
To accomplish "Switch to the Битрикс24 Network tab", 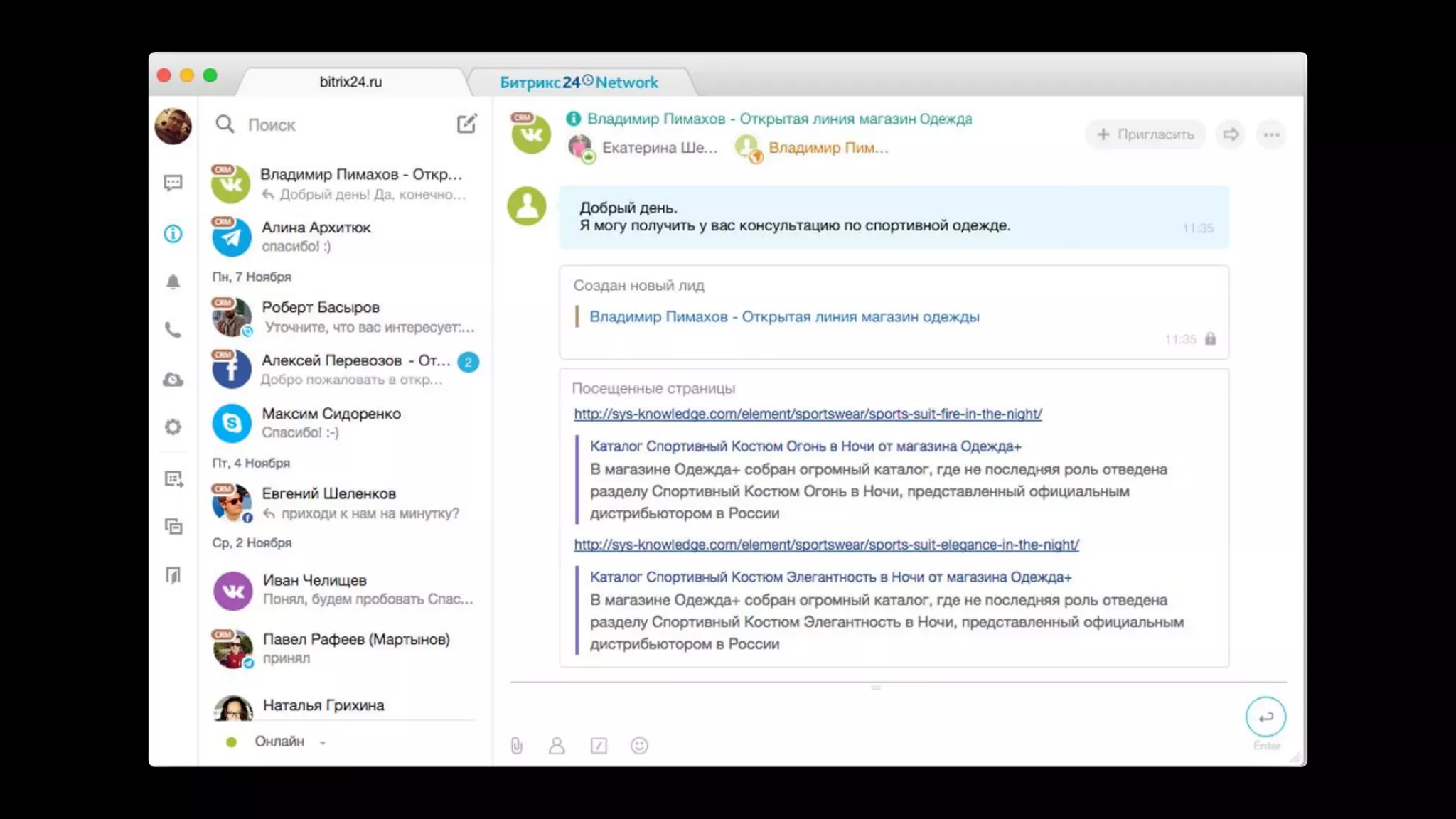I will click(x=579, y=82).
